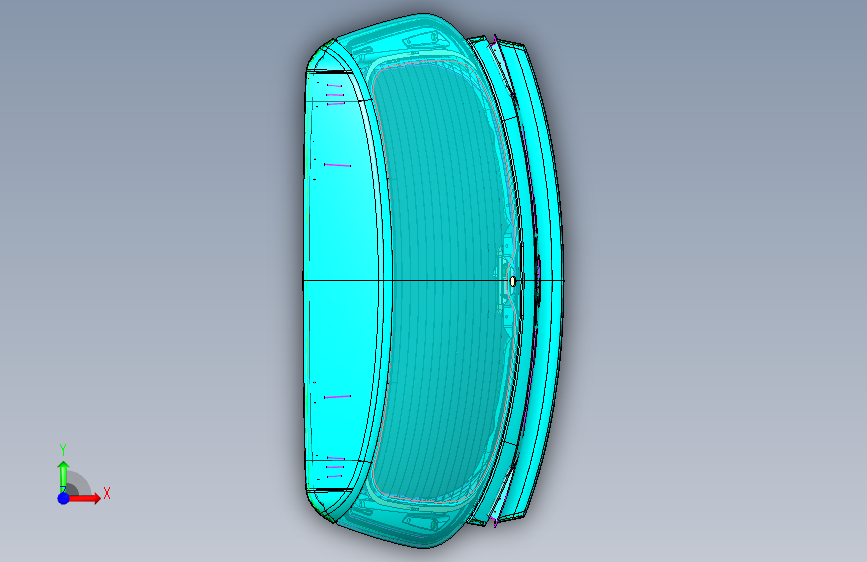Select the small yellow oval hole on model
Screen dimensions: 867x562
point(513,282)
